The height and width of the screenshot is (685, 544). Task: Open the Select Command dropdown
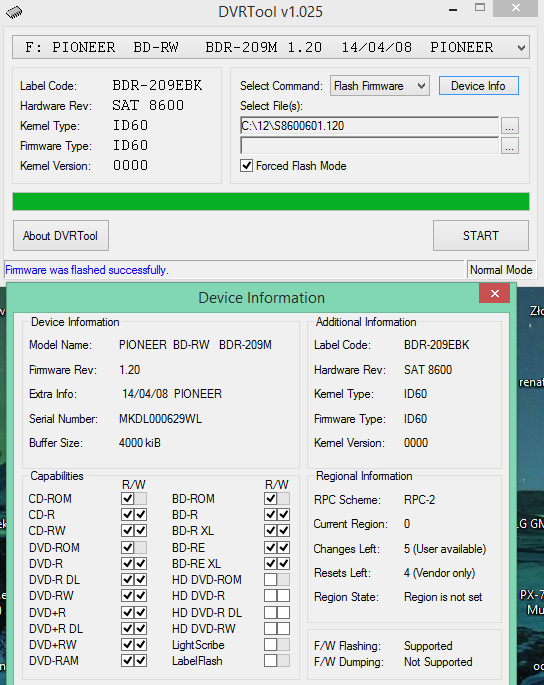tap(380, 86)
